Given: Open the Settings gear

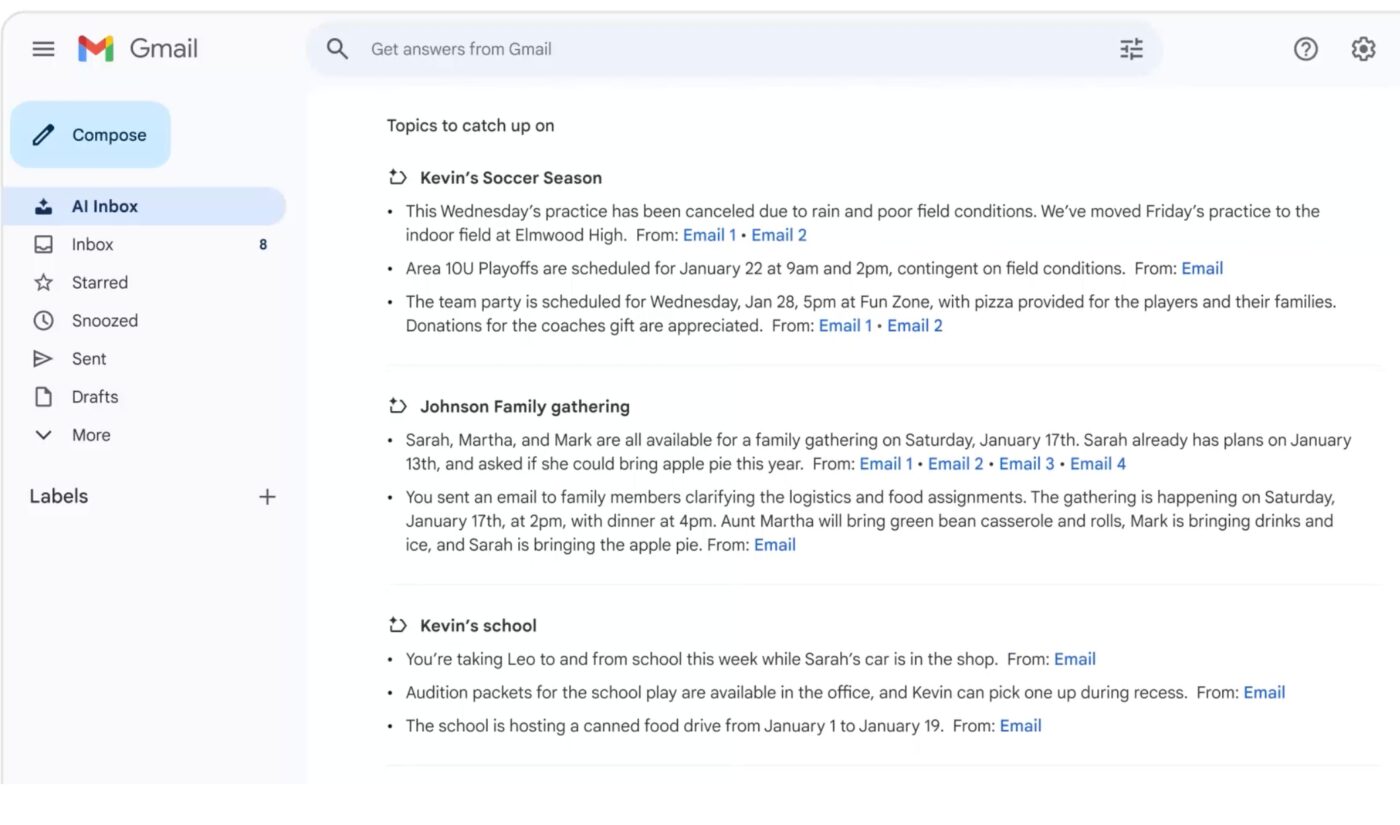Looking at the screenshot, I should (x=1363, y=48).
